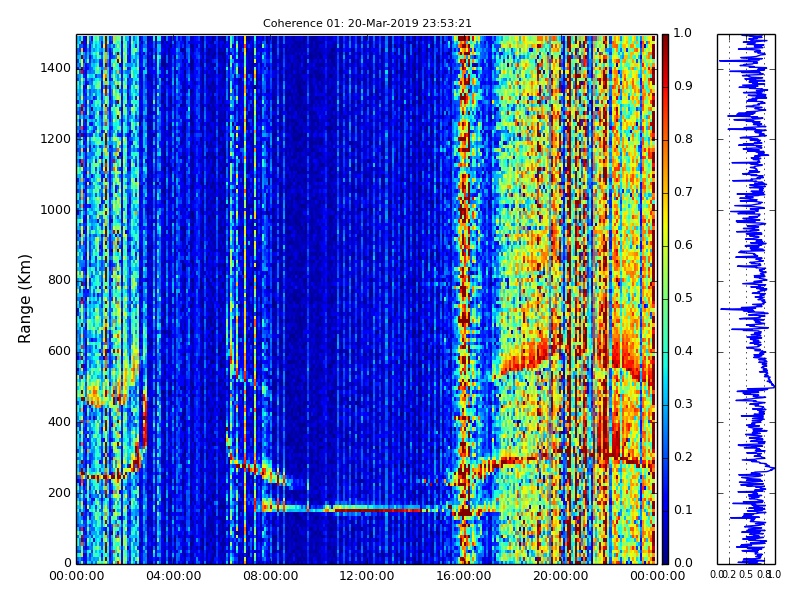
Task: Click the 0.9 colorbar label
Action: pos(683,86)
